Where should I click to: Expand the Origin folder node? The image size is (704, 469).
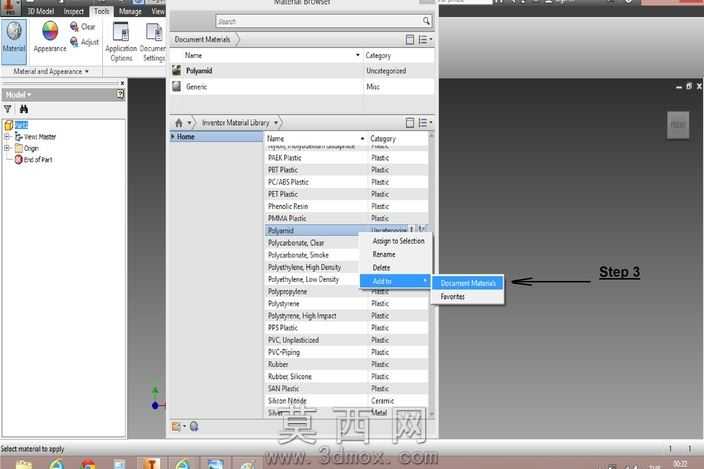7,148
